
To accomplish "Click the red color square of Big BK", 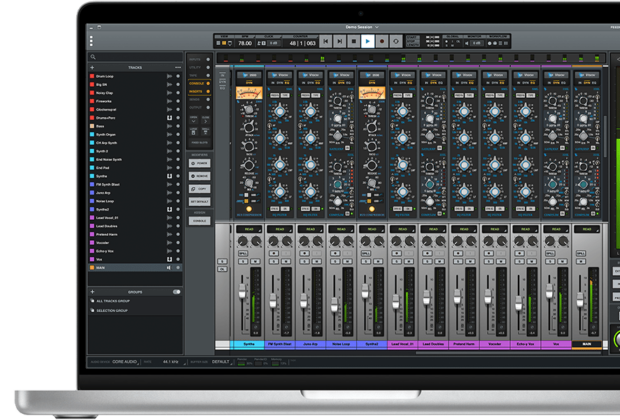I will (92, 85).
